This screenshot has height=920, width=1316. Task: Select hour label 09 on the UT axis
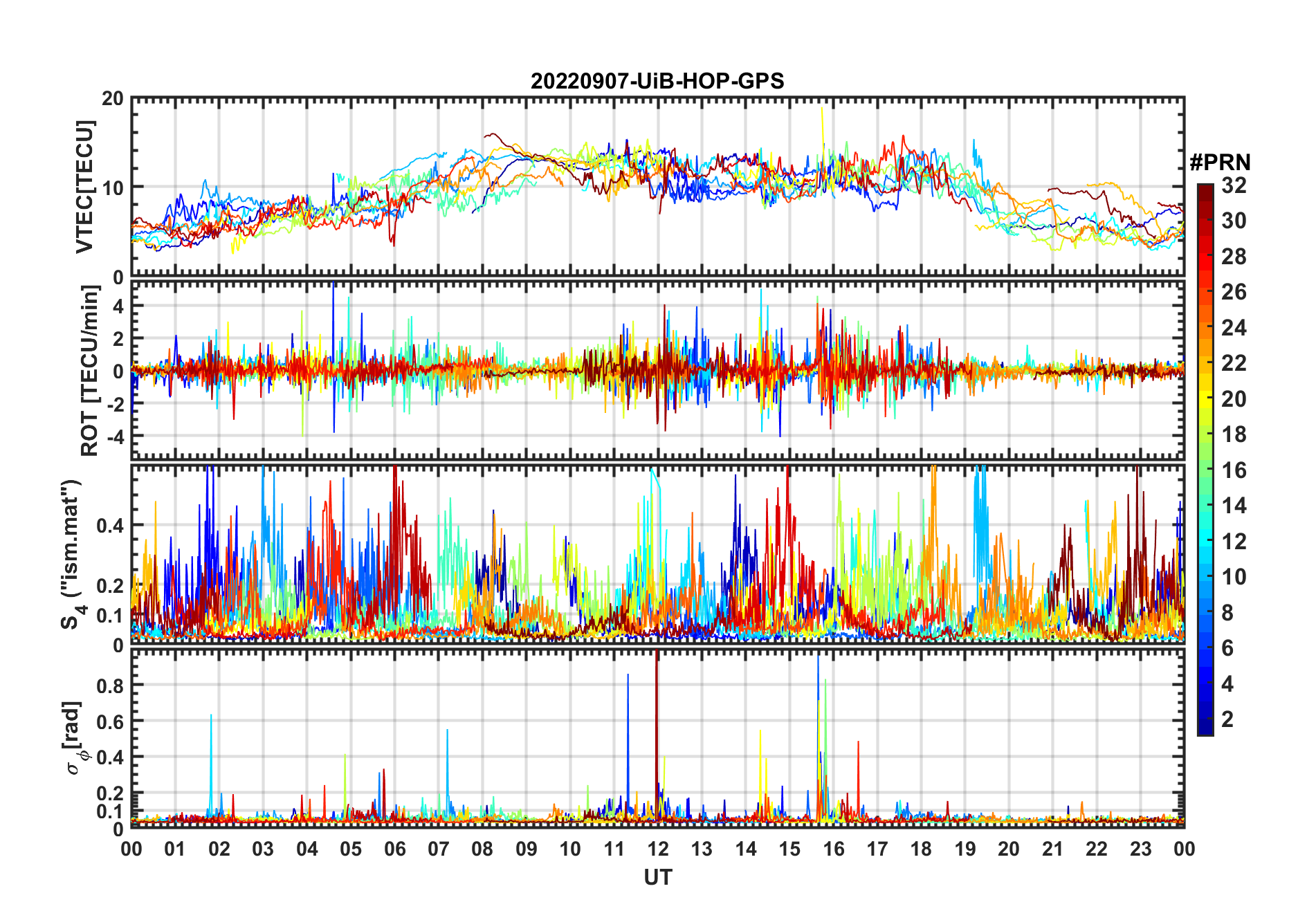[527, 849]
